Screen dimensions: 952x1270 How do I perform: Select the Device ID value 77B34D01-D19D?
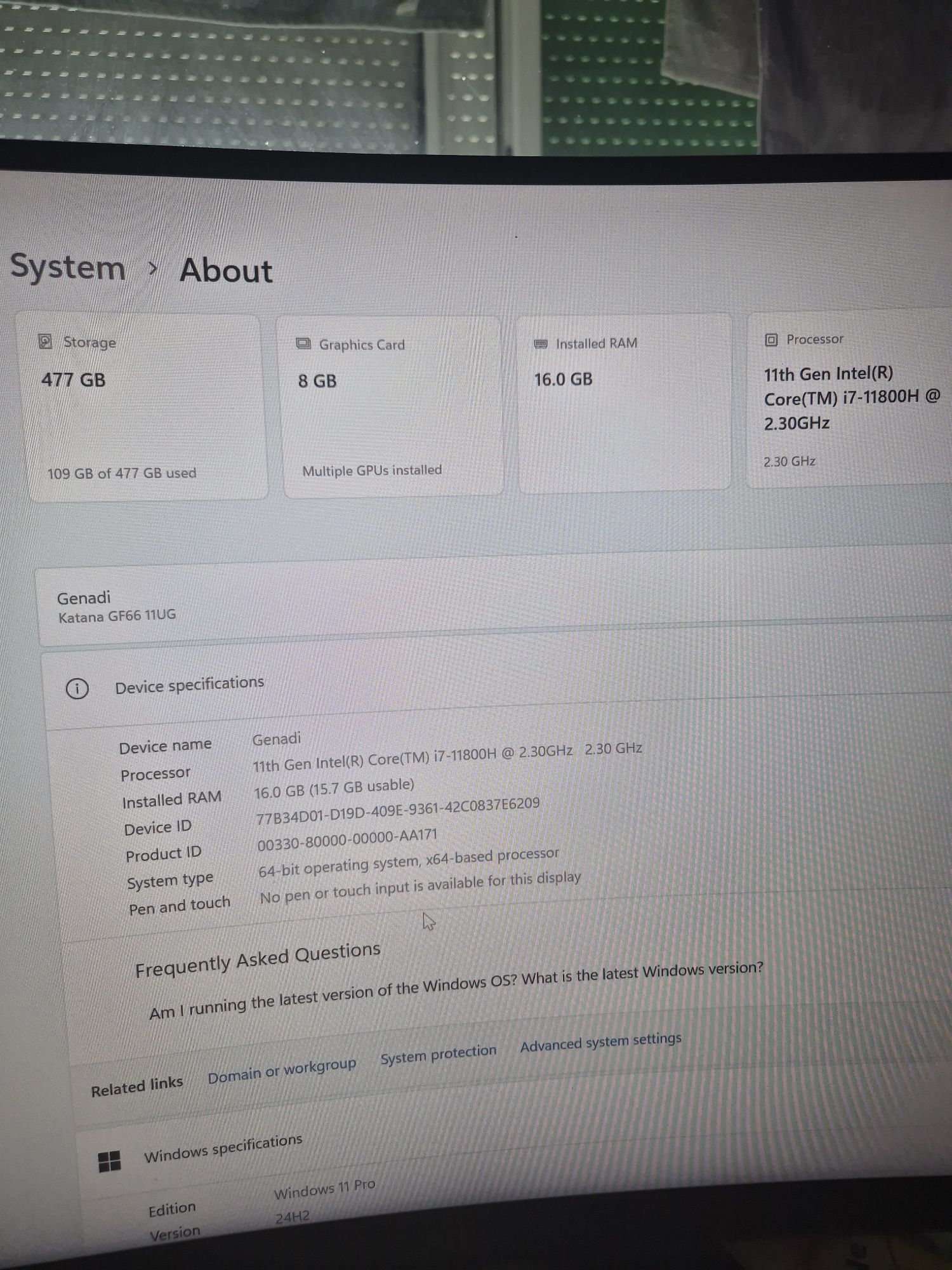[x=398, y=811]
